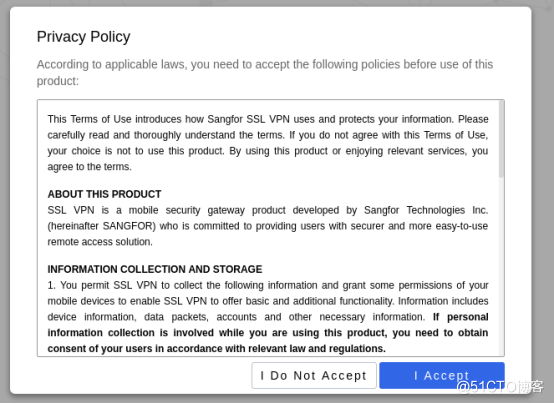
Task: Click the '(hereinafter SANGFOR)' text
Action: 102,226
